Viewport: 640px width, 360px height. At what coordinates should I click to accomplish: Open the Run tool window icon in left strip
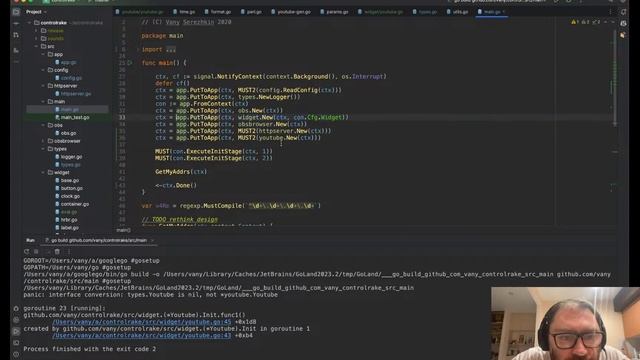[x=16, y=331]
